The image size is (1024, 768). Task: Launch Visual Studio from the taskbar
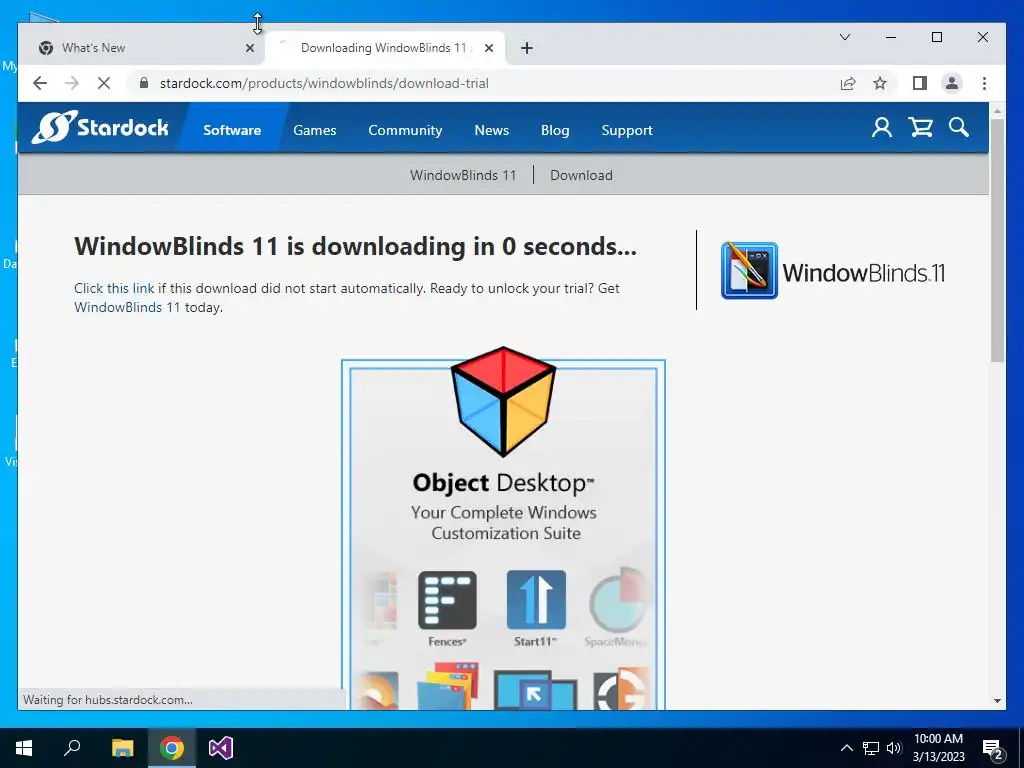pos(221,748)
